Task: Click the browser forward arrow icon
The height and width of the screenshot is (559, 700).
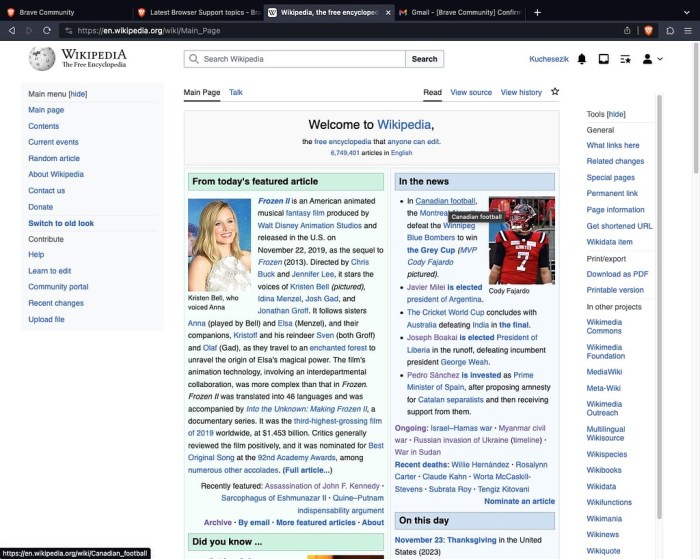Action: click(x=29, y=31)
